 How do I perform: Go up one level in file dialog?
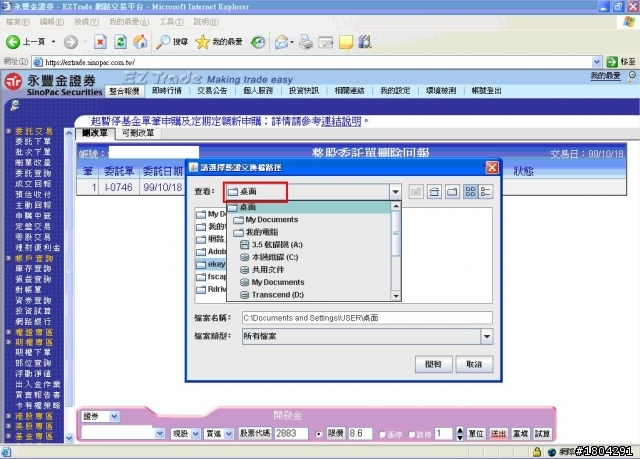(x=416, y=192)
